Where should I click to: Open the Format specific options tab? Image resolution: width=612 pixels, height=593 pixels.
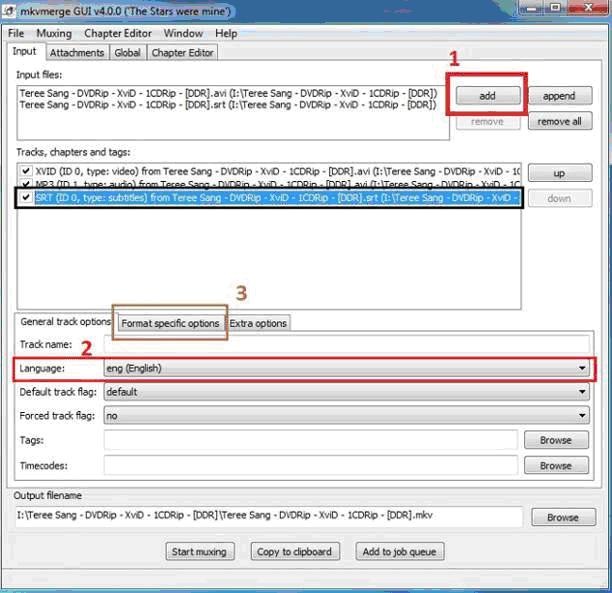pyautogui.click(x=170, y=324)
